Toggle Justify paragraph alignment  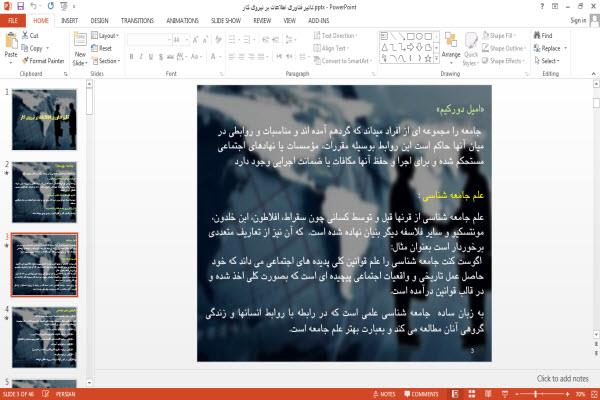pyautogui.click(x=261, y=57)
